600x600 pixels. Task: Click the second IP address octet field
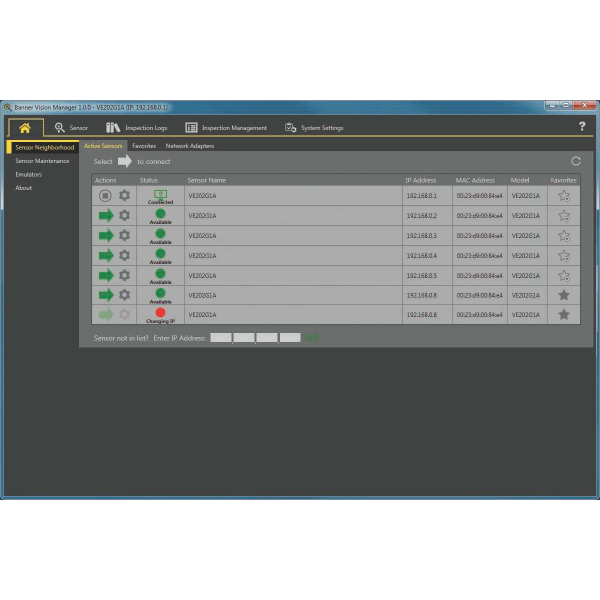point(244,338)
